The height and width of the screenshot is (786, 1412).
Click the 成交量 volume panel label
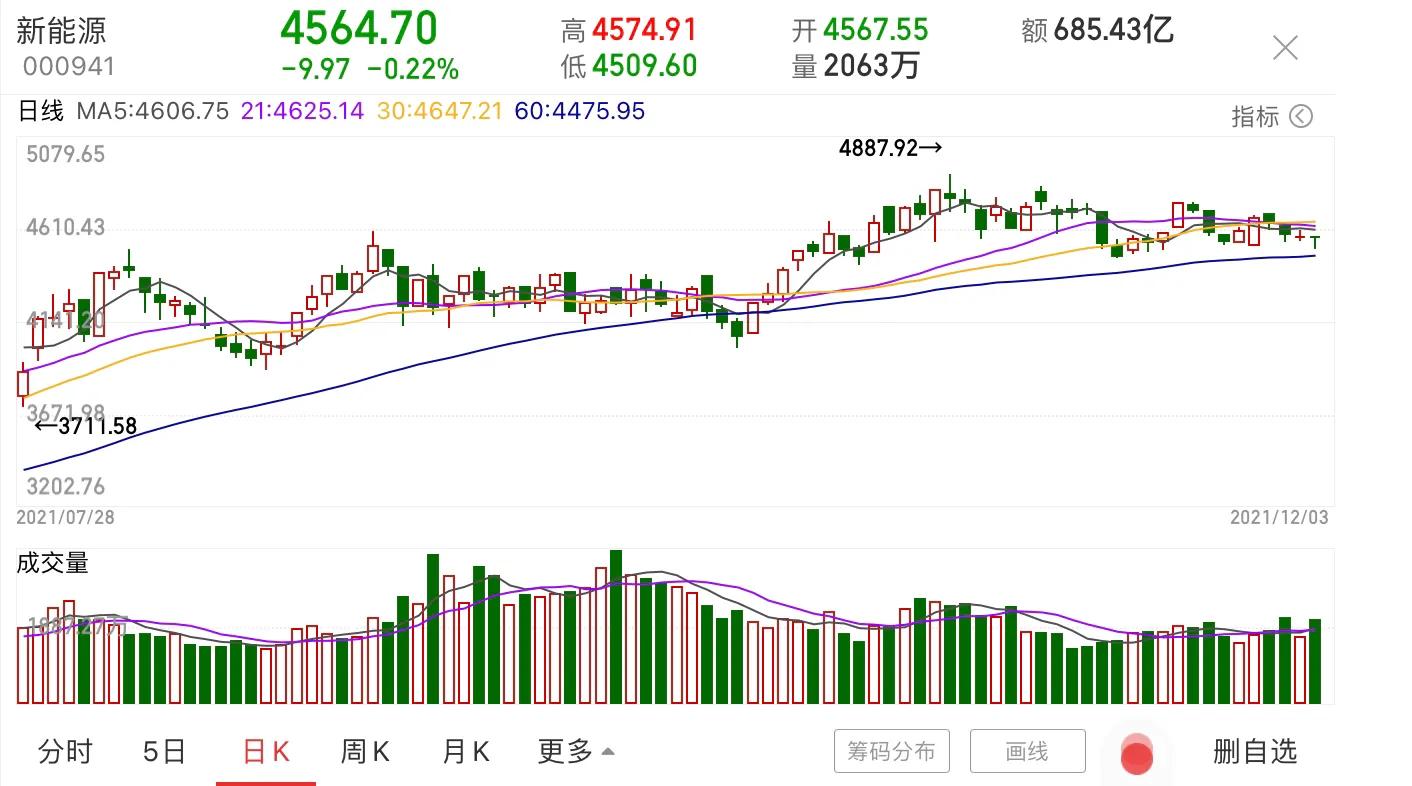pos(52,563)
